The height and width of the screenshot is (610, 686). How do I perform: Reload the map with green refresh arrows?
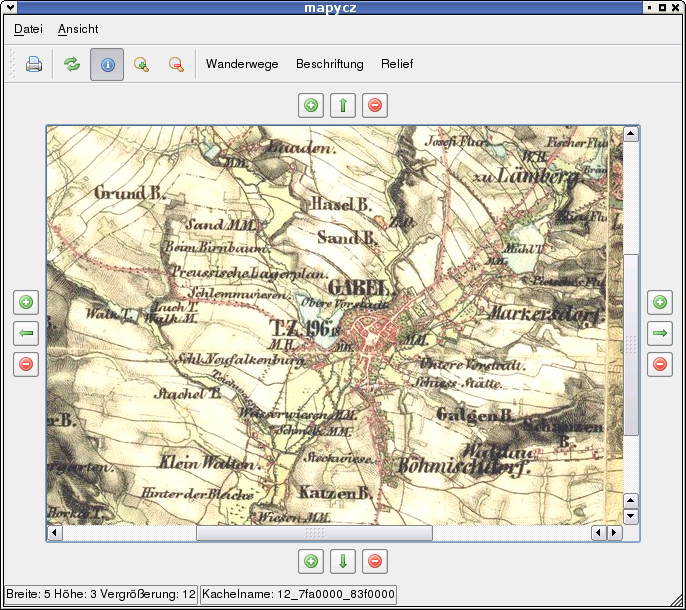coord(72,64)
